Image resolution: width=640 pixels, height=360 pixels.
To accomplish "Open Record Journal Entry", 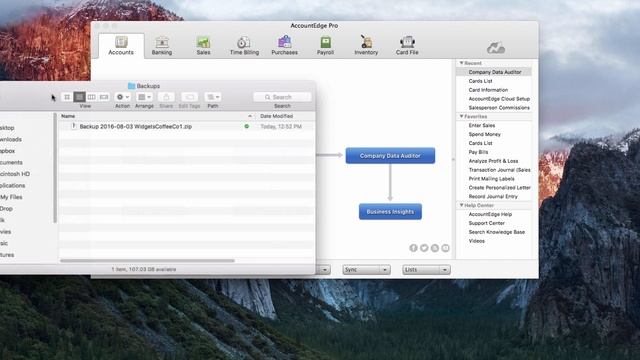I will 493,197.
